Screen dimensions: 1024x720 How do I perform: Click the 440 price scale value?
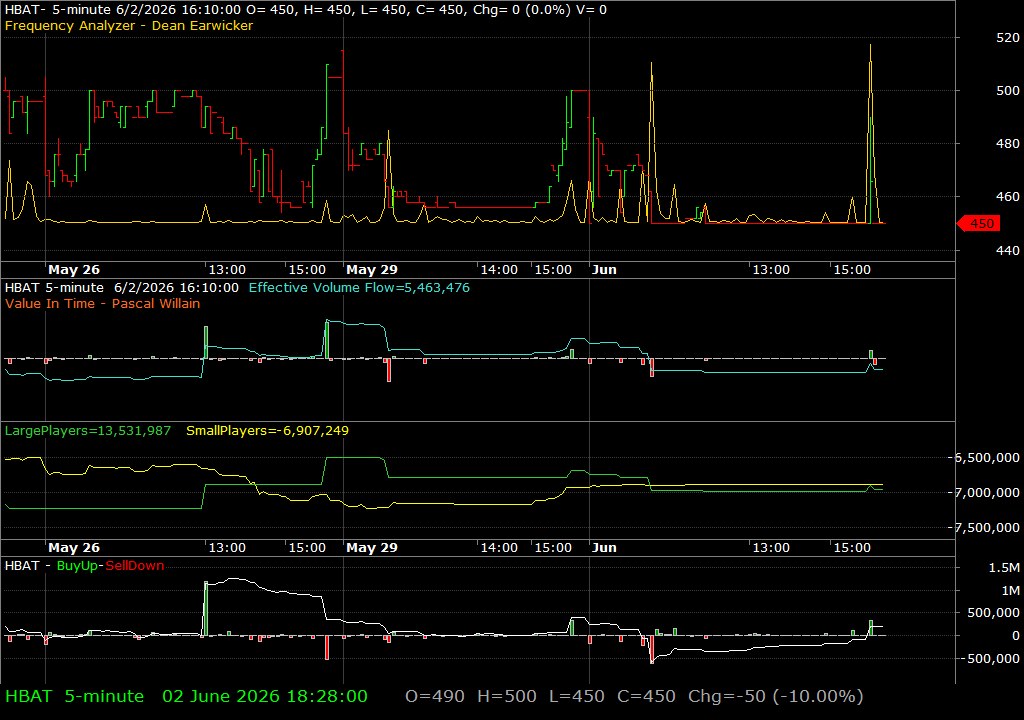click(1008, 250)
